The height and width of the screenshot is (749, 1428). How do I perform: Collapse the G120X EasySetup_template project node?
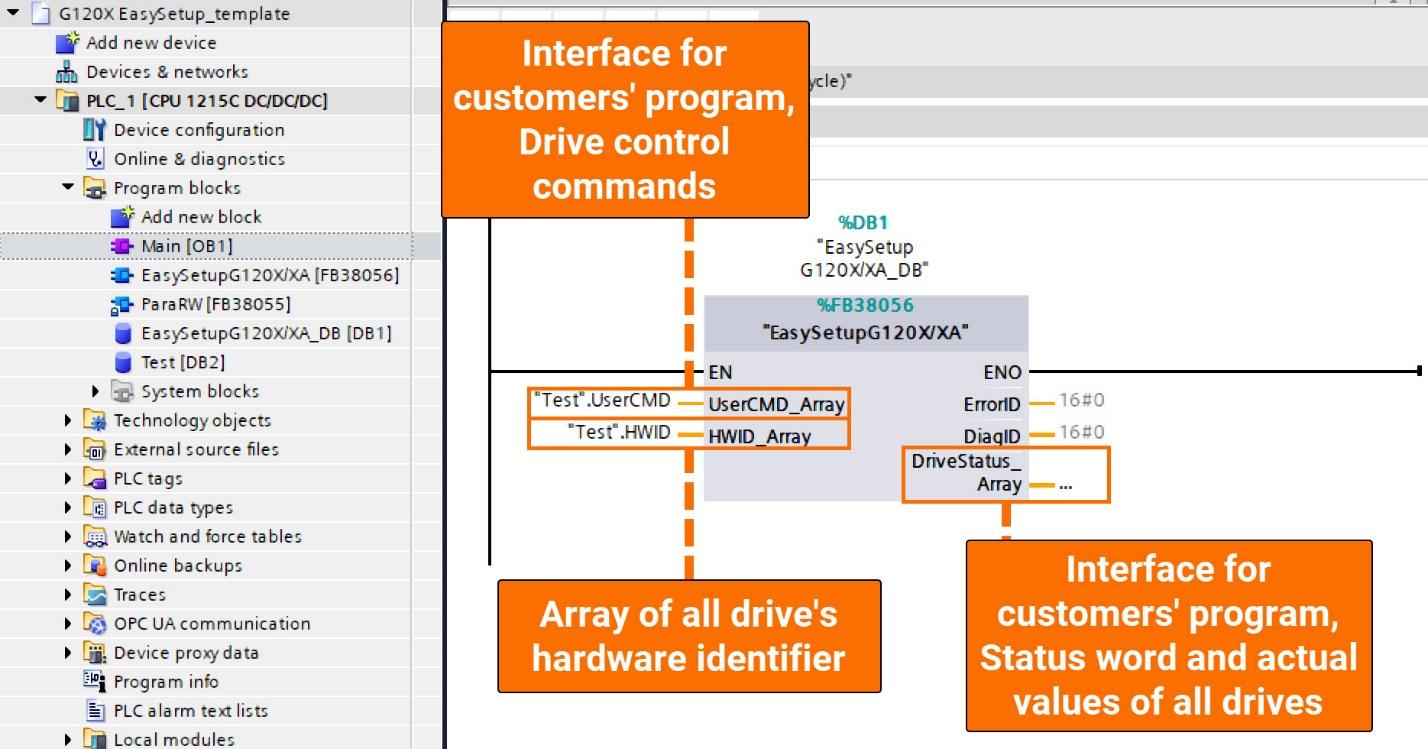click(13, 14)
